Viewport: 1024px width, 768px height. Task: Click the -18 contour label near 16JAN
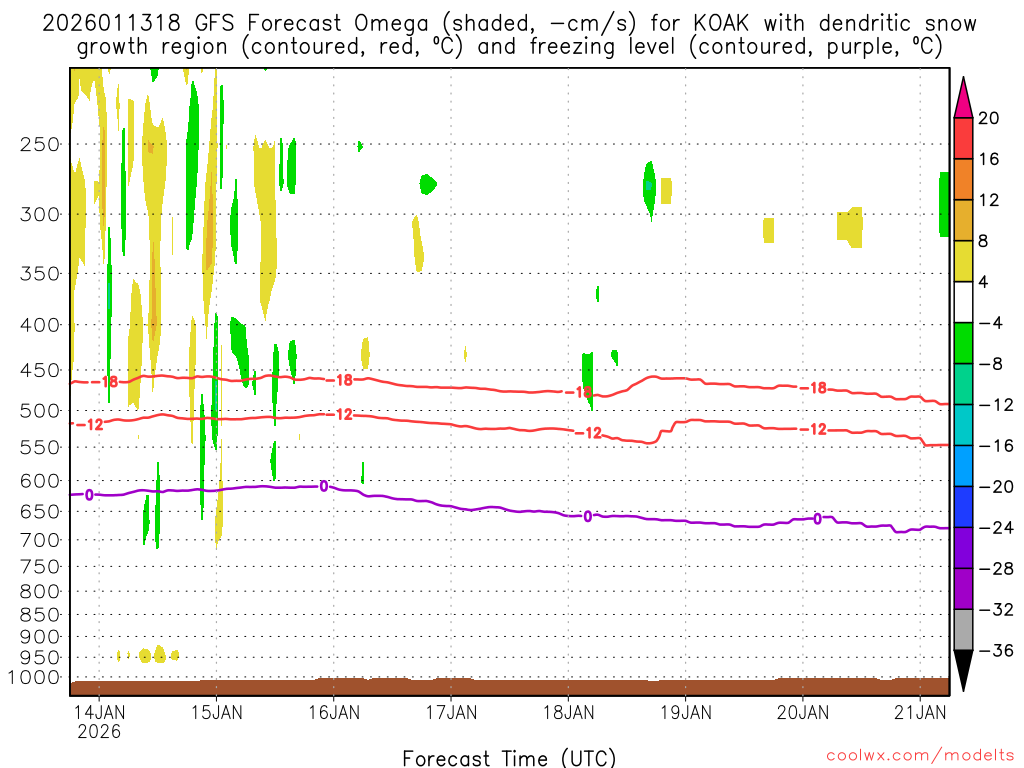point(340,380)
